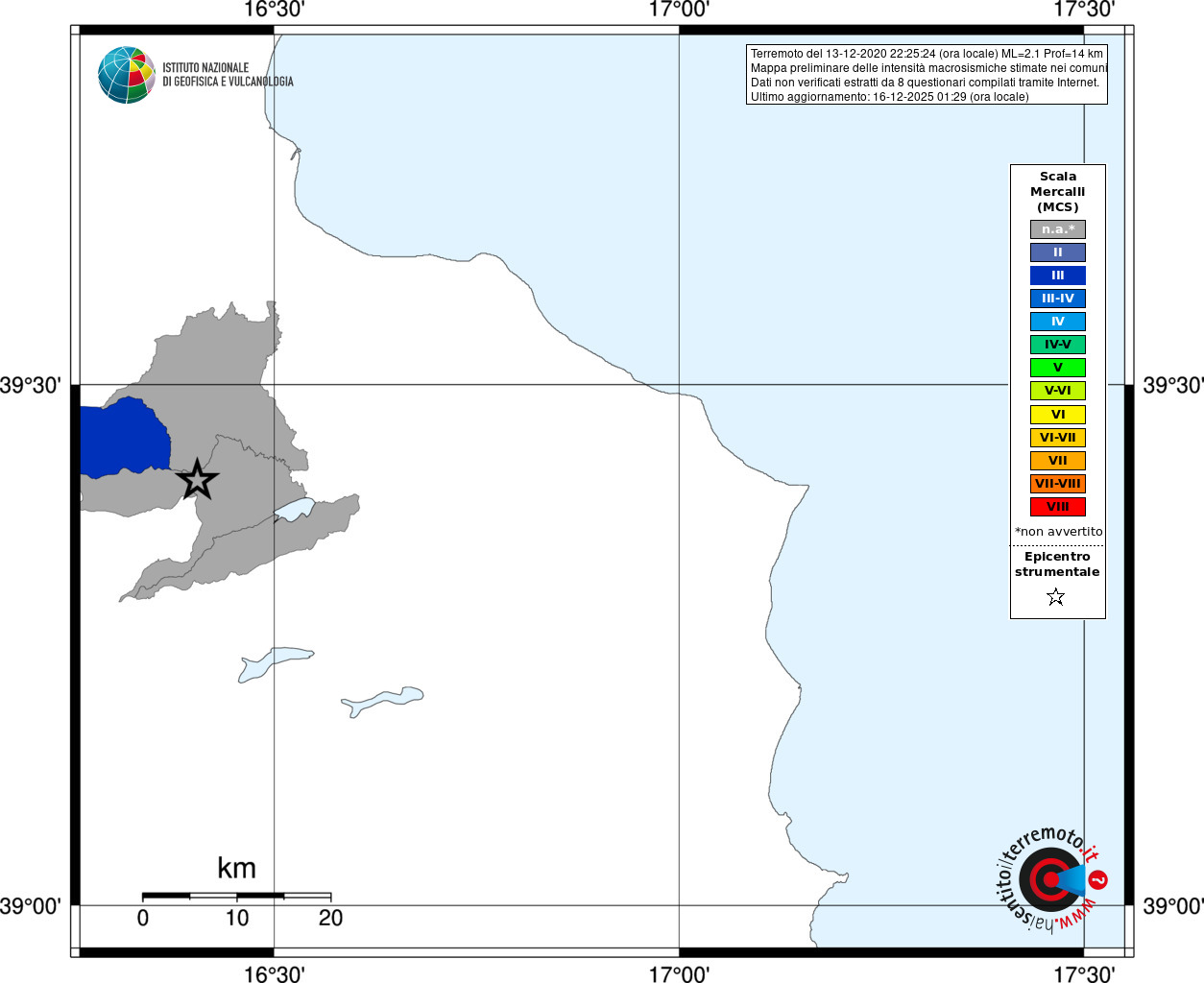
Task: Click the '*non avvertito' legend note
Action: [x=1058, y=532]
